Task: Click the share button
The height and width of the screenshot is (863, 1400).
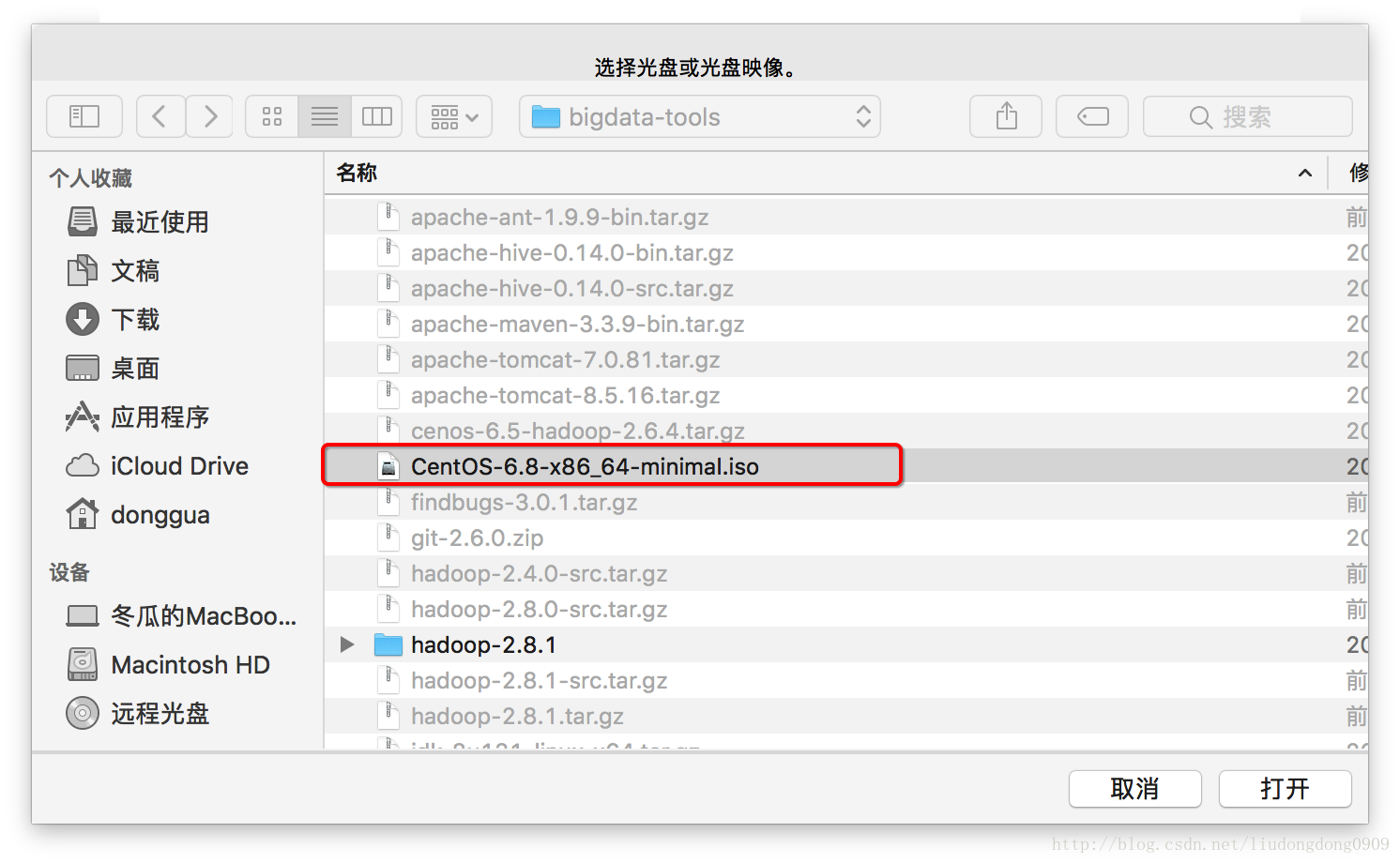Action: click(1006, 116)
